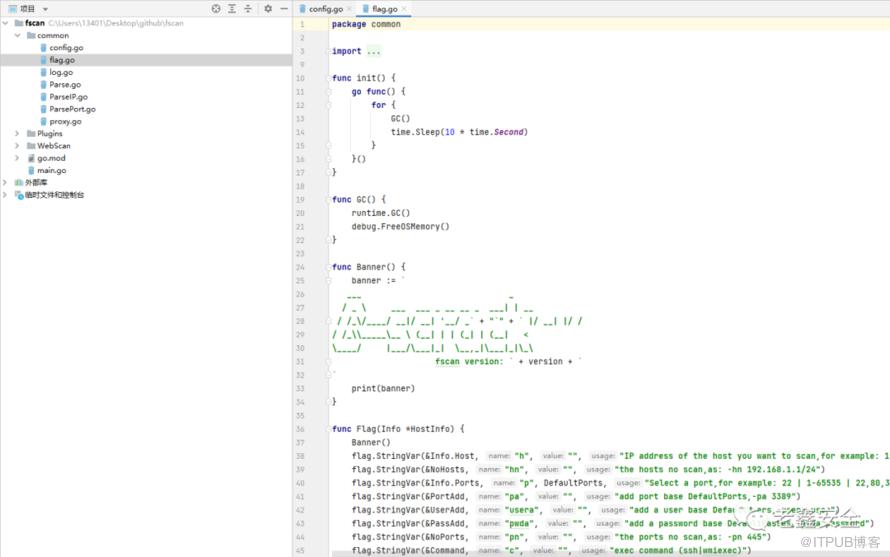This screenshot has width=890, height=557.
Task: Expand the 外部库 node
Action: (x=6, y=182)
